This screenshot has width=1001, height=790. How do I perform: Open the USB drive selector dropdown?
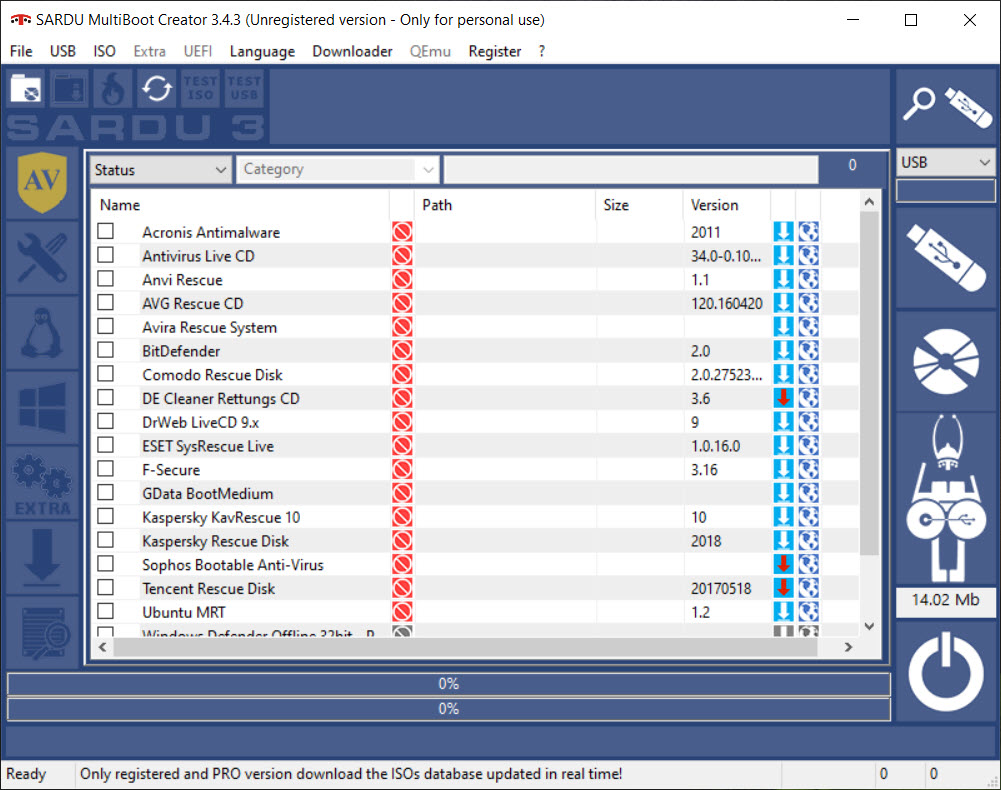946,162
